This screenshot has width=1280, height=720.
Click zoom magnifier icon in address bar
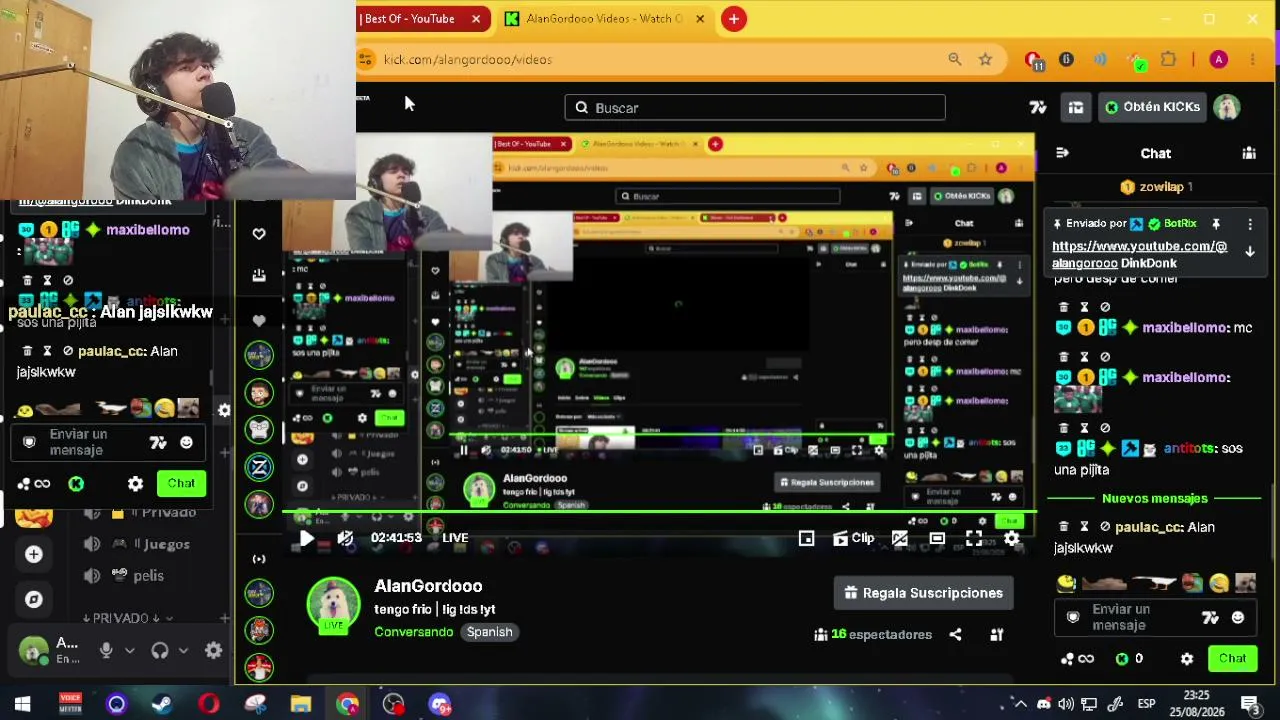[x=955, y=59]
